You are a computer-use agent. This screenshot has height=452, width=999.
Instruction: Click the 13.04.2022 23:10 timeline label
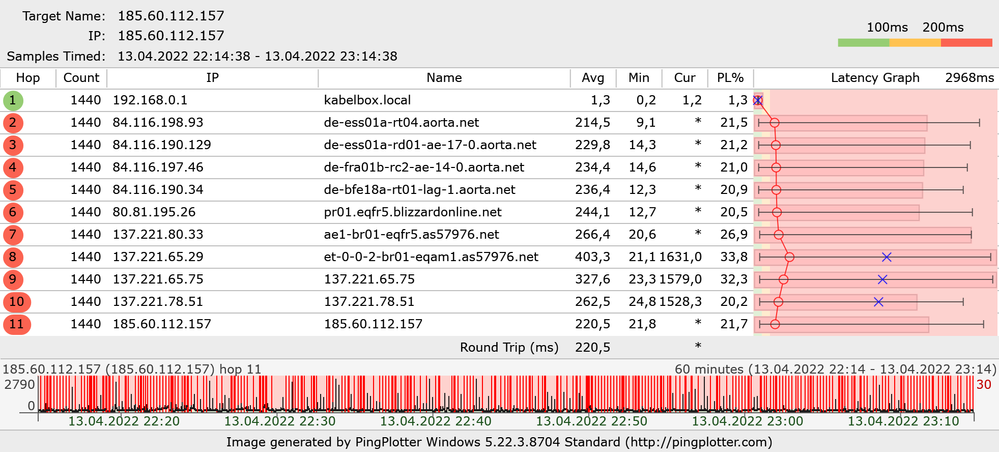[x=903, y=421]
